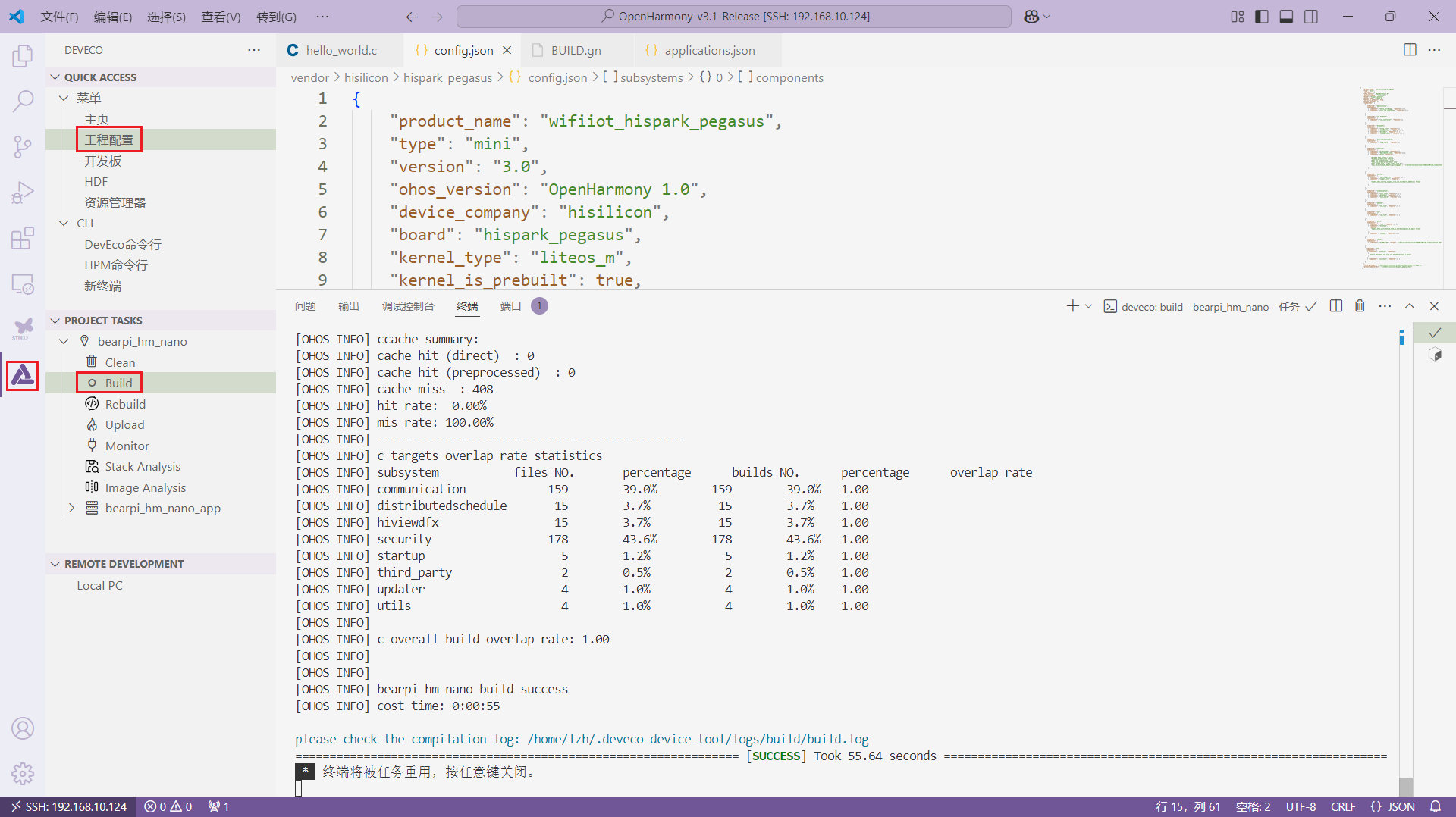This screenshot has width=1456, height=817.
Task: Open Run and Debug view
Action: tap(23, 193)
